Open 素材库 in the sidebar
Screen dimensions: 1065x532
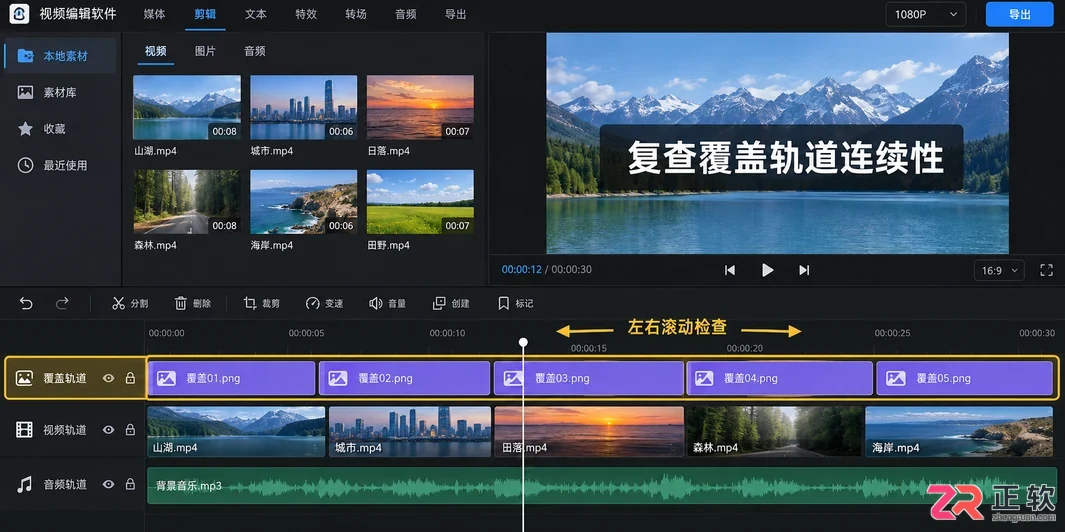(59, 92)
